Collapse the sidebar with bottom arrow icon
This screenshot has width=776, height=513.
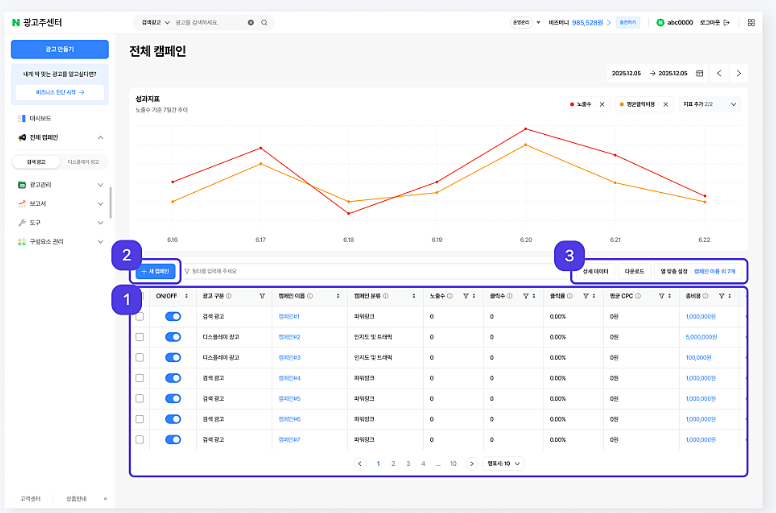pos(105,498)
